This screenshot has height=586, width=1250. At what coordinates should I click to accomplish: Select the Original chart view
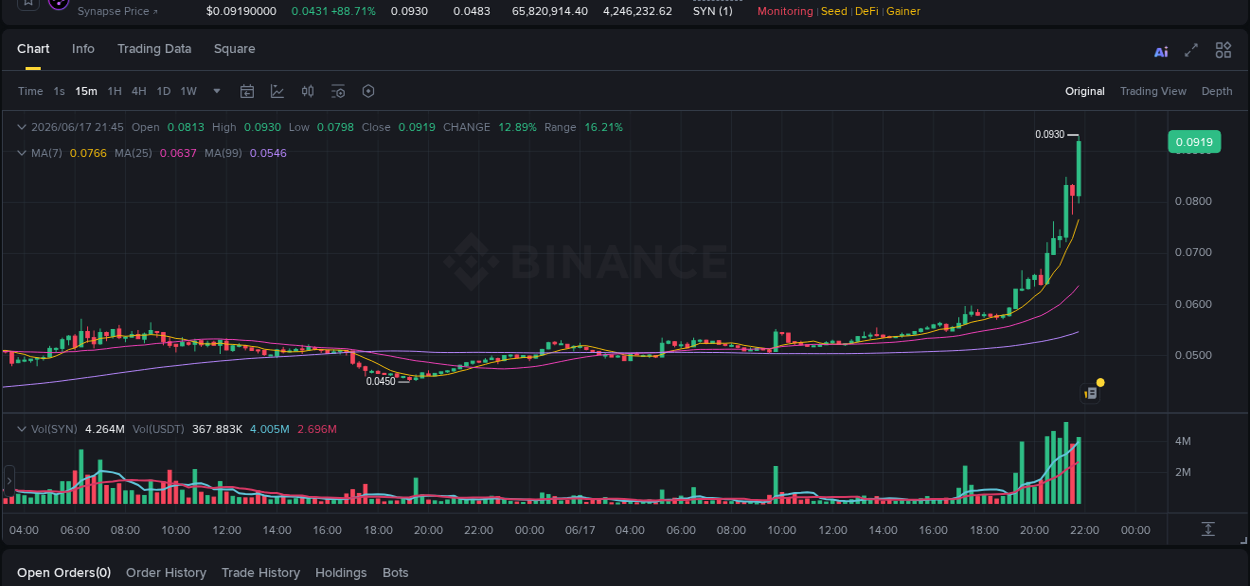[1085, 91]
